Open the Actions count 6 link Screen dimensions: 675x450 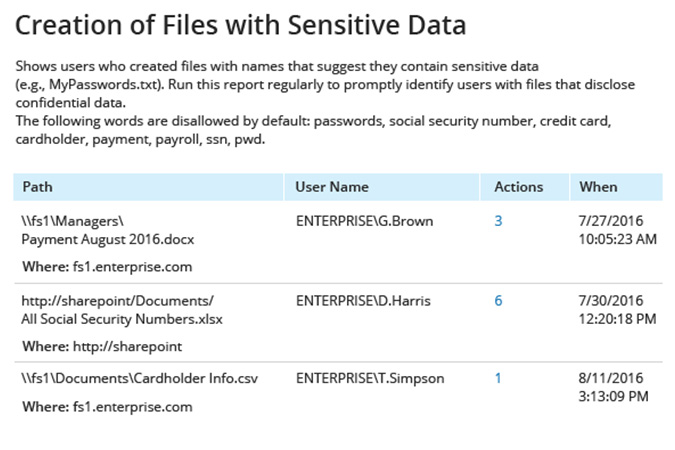498,301
